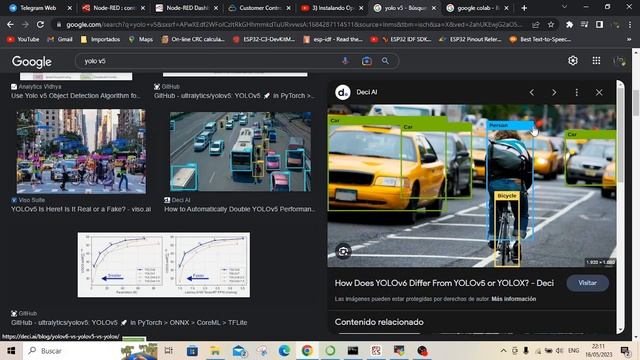640x360 pixels.
Task: Open YOLOv5 Is Here viso.ai result
Action: point(81,209)
